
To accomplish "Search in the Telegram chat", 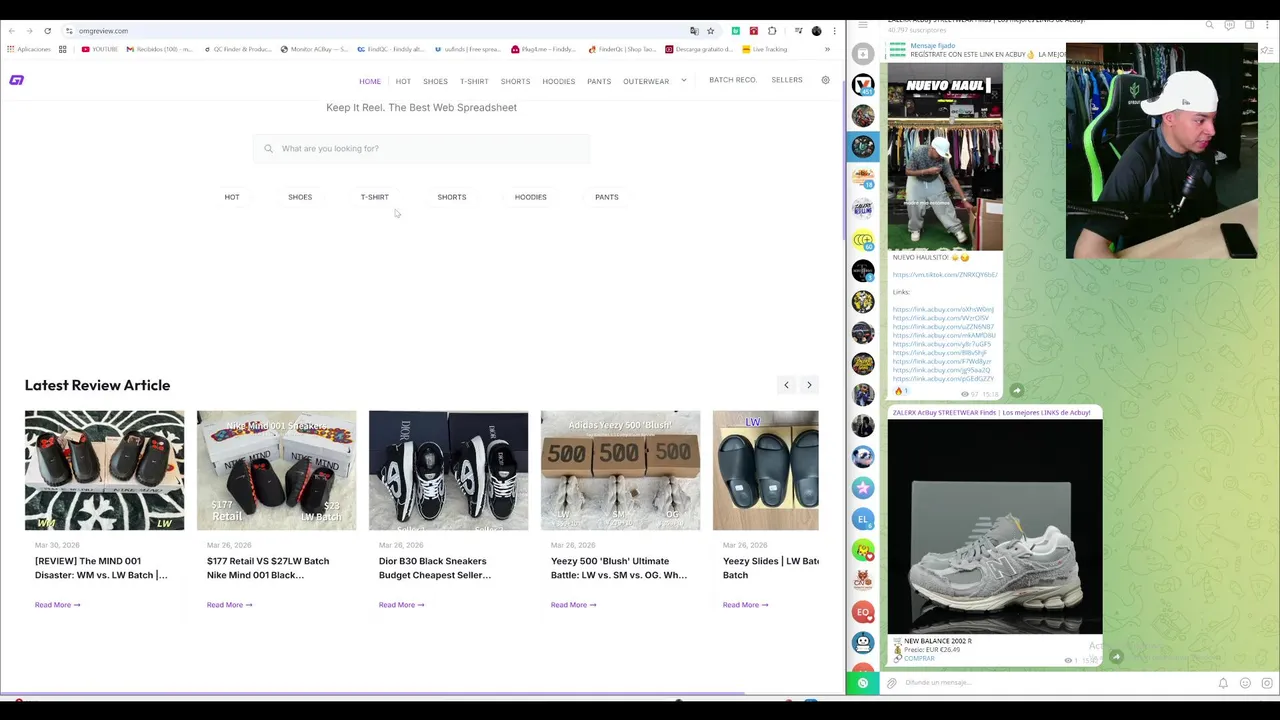I will coord(1209,24).
